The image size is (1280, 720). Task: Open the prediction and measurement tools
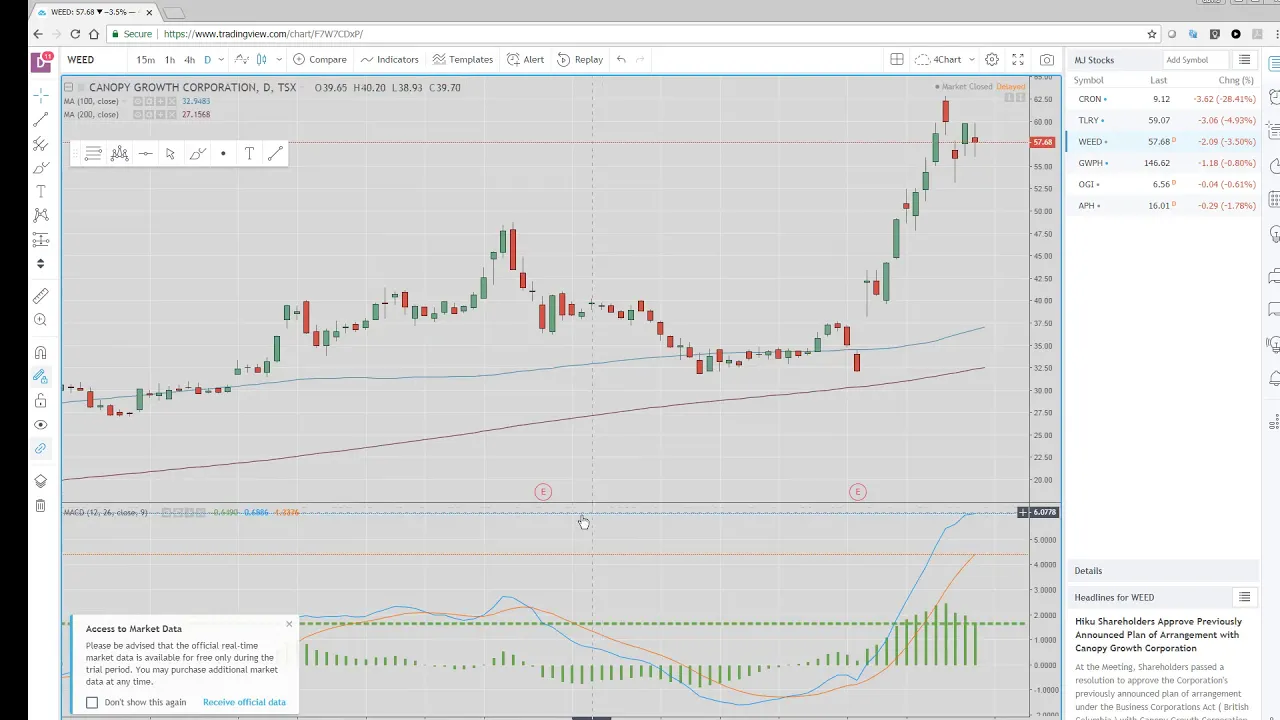[x=40, y=239]
